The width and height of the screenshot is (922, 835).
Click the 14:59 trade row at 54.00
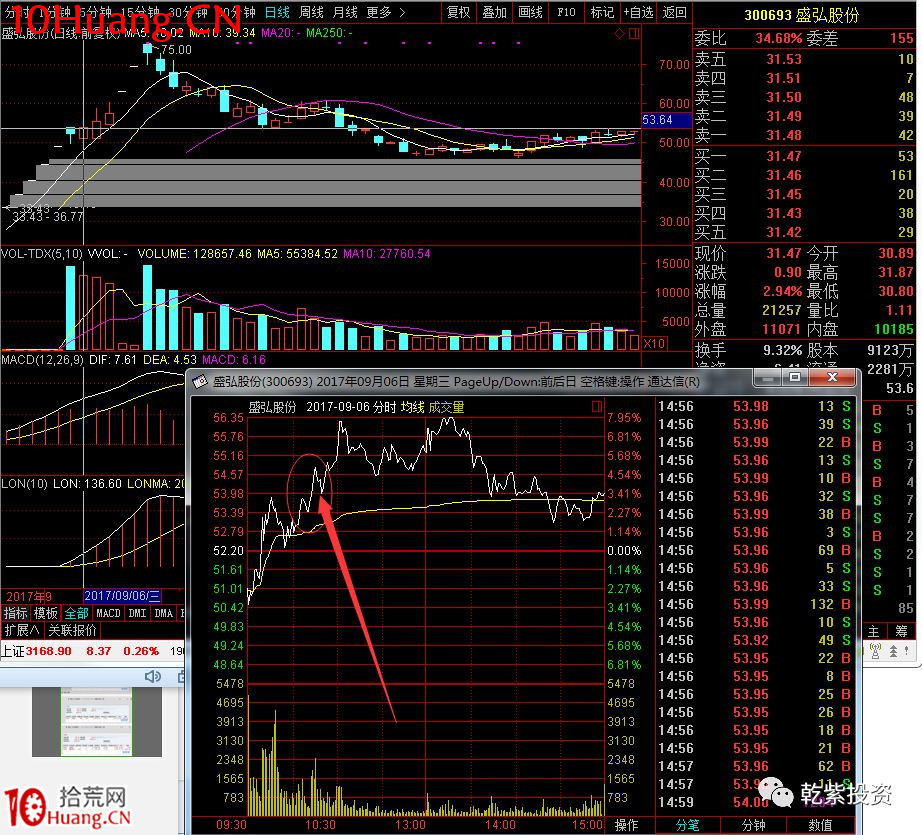754,802
